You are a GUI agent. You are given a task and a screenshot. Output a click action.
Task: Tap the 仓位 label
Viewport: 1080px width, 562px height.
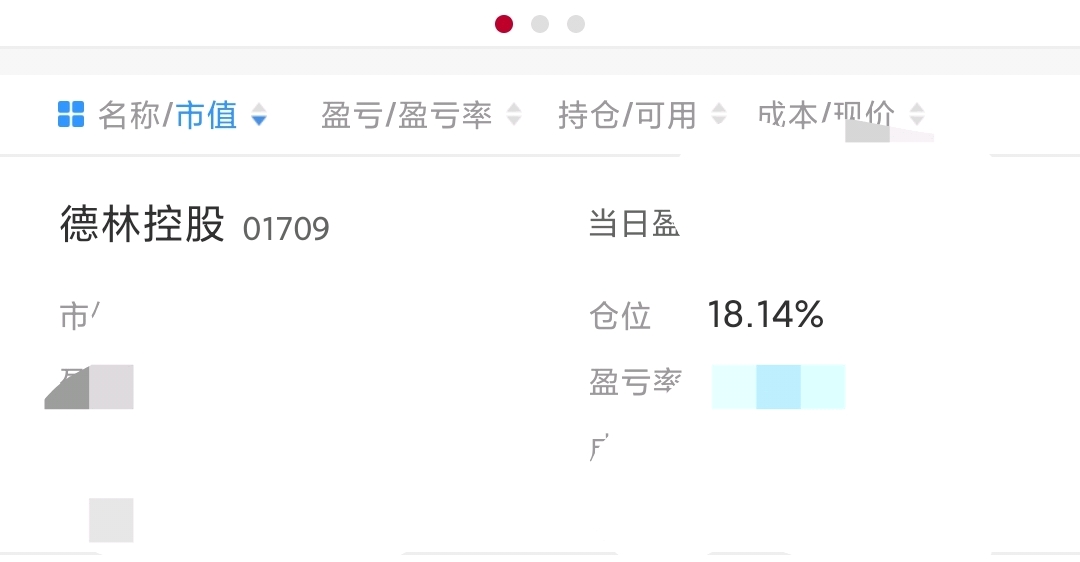(x=620, y=316)
